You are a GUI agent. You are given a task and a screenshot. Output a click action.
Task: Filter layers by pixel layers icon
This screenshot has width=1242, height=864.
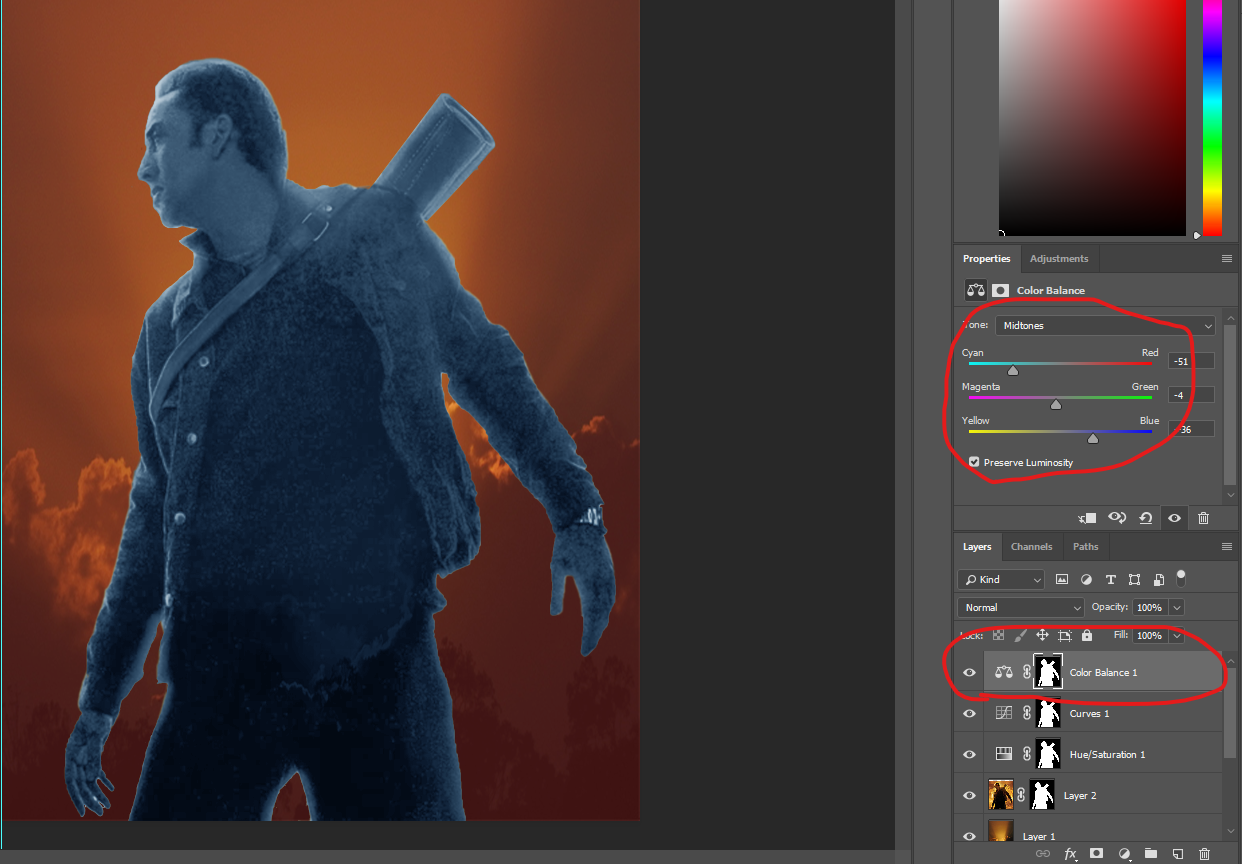[1062, 579]
